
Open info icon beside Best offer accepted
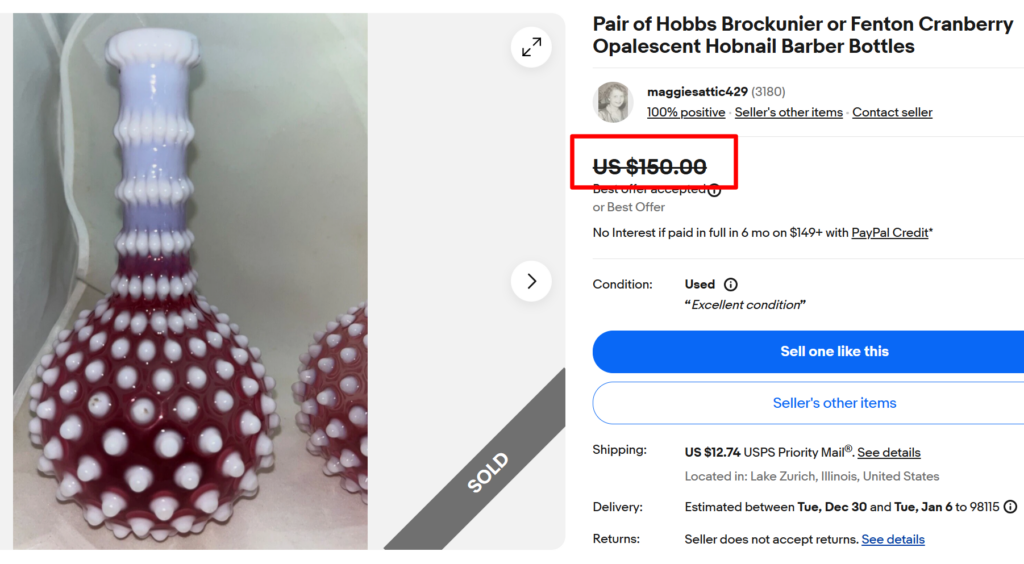tap(714, 190)
